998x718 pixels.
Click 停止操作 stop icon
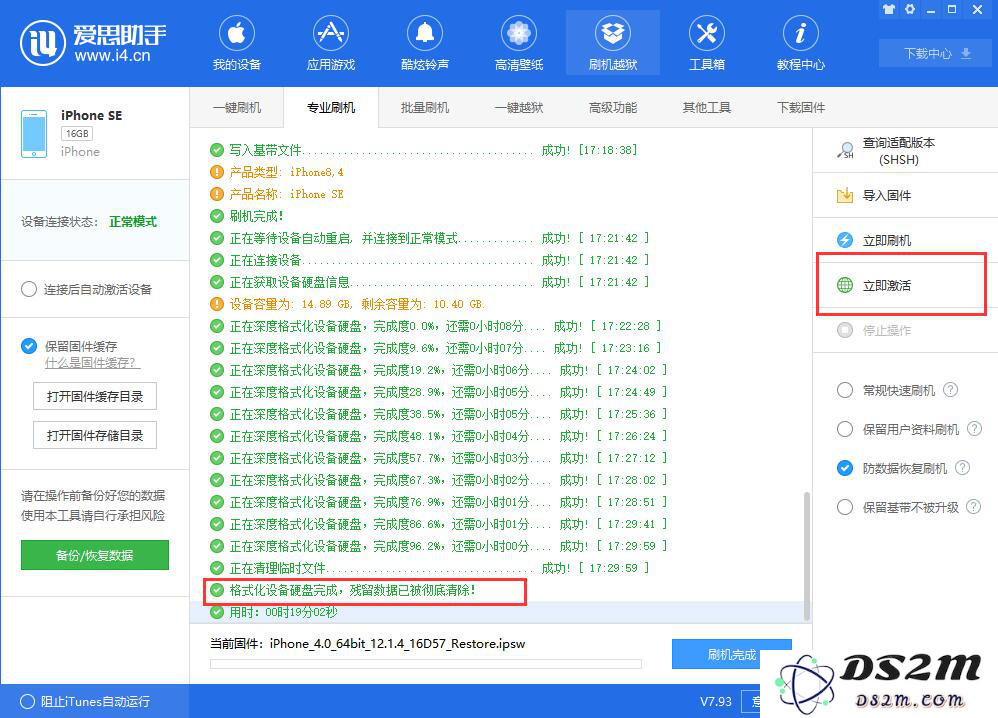(x=845, y=330)
